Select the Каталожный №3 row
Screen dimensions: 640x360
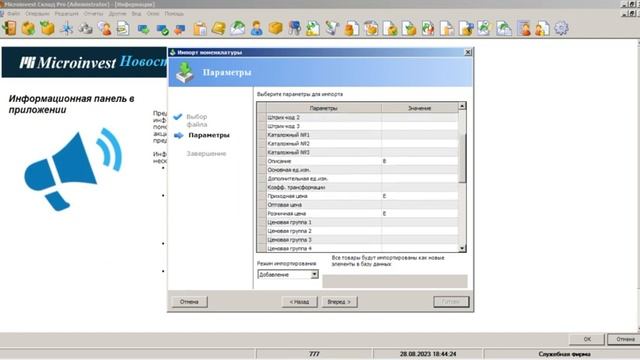pos(362,152)
